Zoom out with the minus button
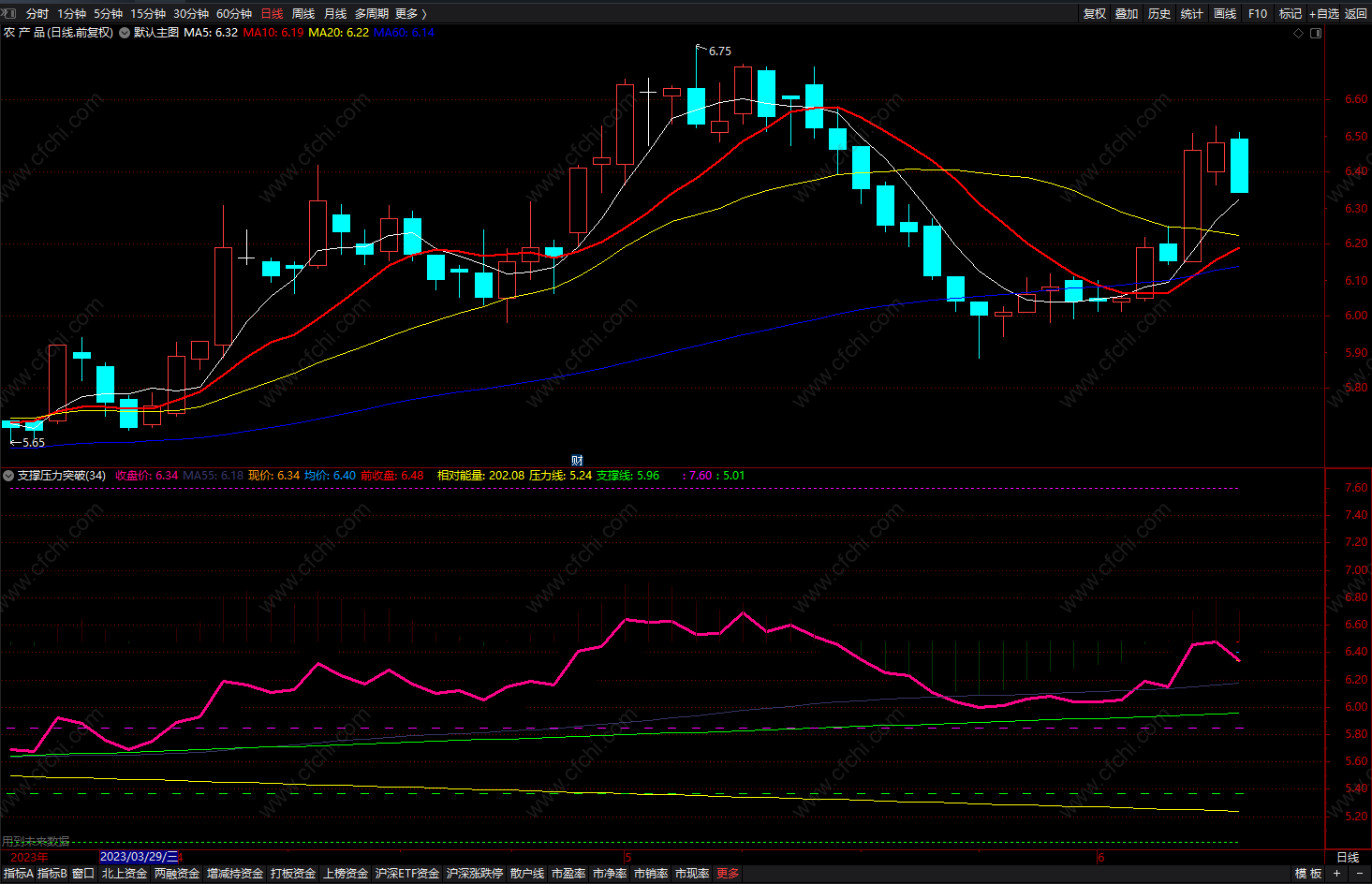Screen dimensions: 1372x884 tap(1360, 874)
